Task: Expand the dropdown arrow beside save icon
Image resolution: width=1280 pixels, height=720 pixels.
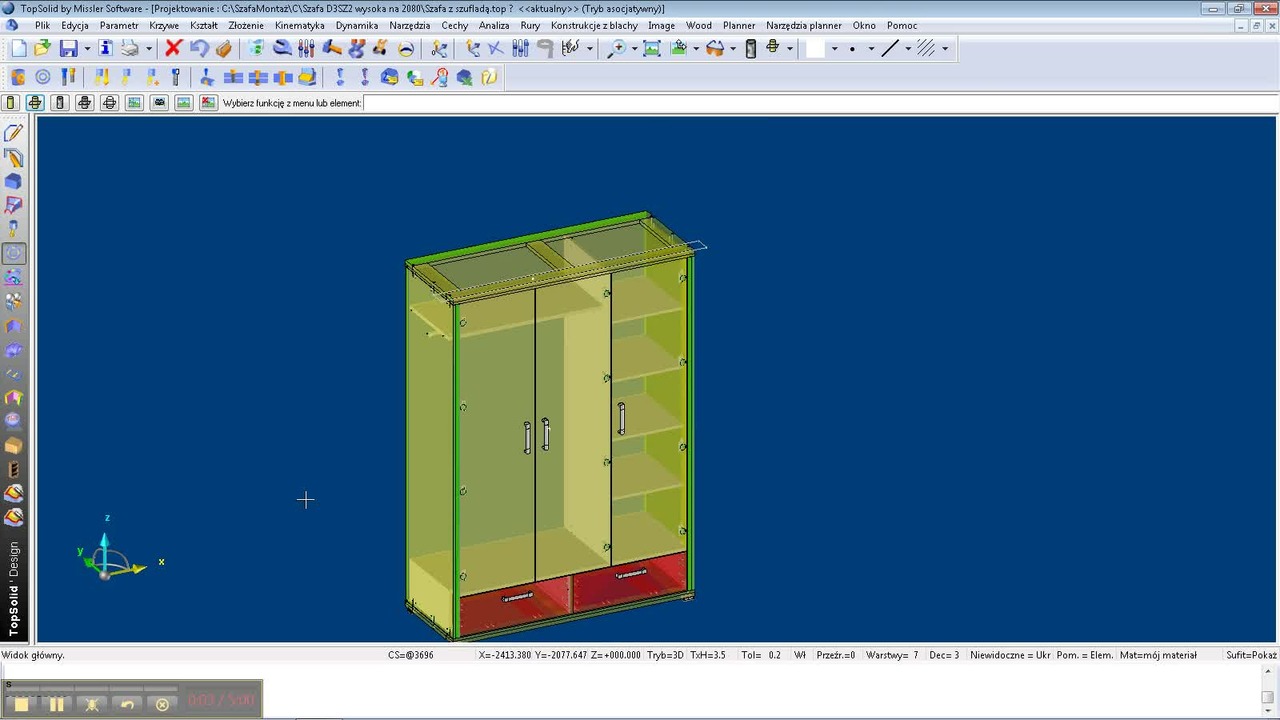Action: 87,48
